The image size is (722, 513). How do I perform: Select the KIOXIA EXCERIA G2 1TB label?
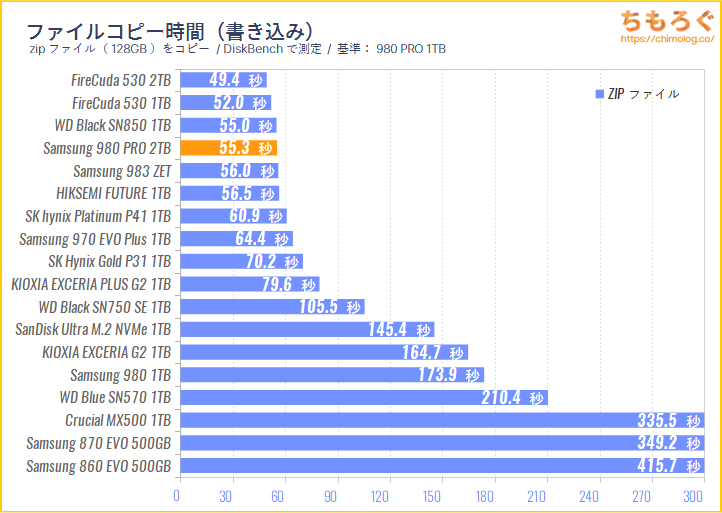pyautogui.click(x=107, y=352)
